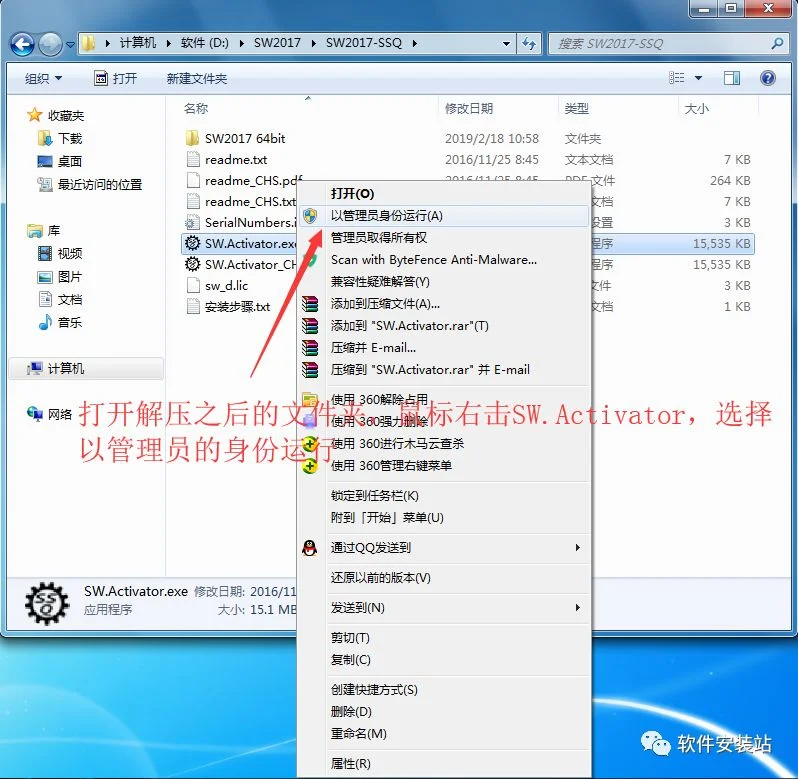Choose 删除(D) in context menu
This screenshot has width=798, height=779.
(x=444, y=711)
